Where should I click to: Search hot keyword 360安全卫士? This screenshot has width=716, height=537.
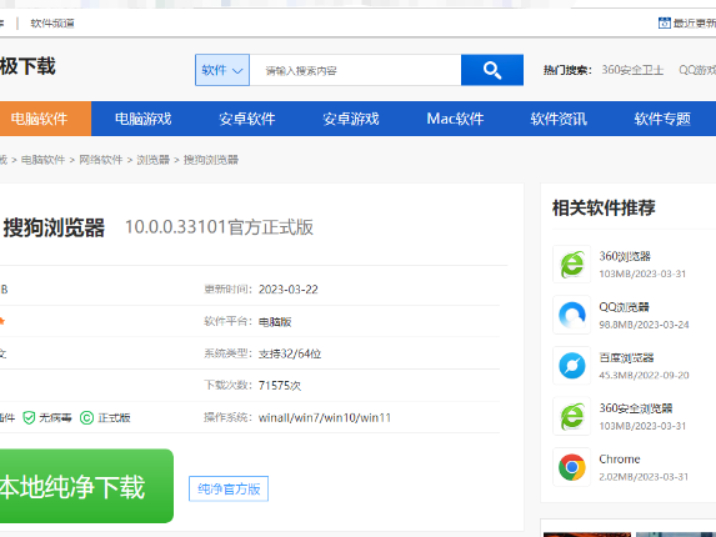pyautogui.click(x=632, y=70)
